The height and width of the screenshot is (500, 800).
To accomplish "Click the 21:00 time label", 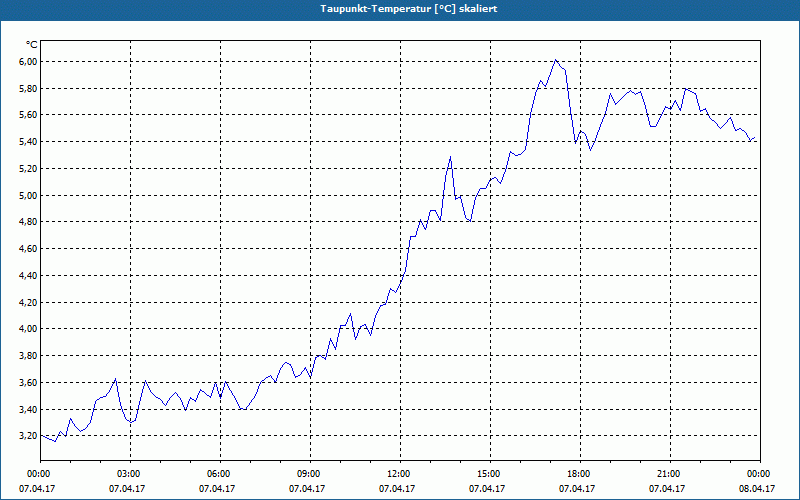I will [670, 473].
